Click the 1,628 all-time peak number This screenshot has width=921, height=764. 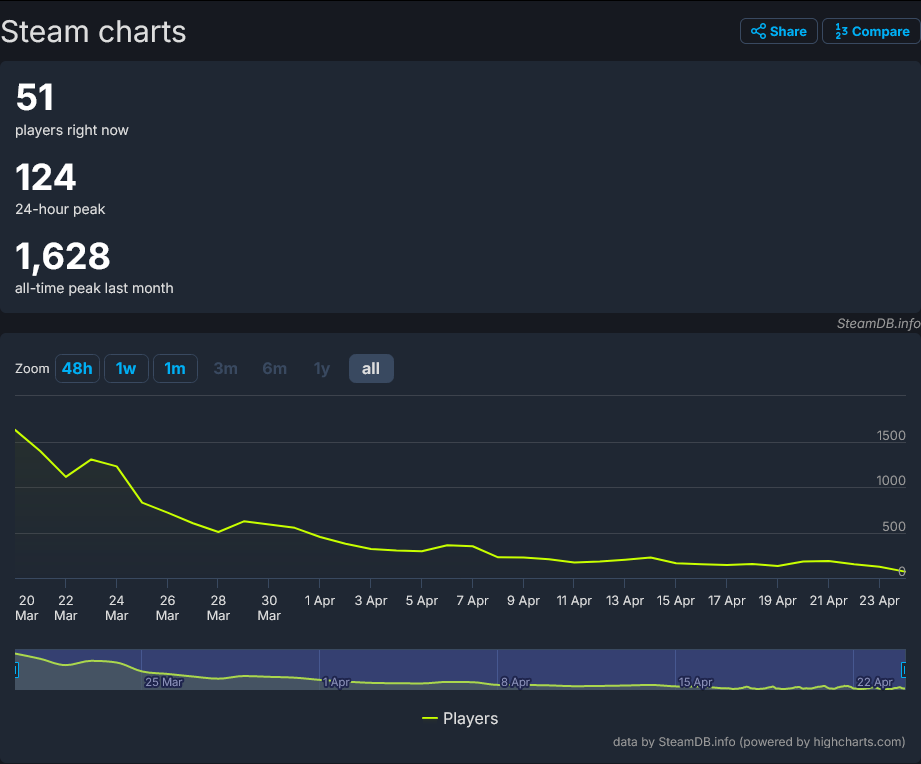click(62, 257)
